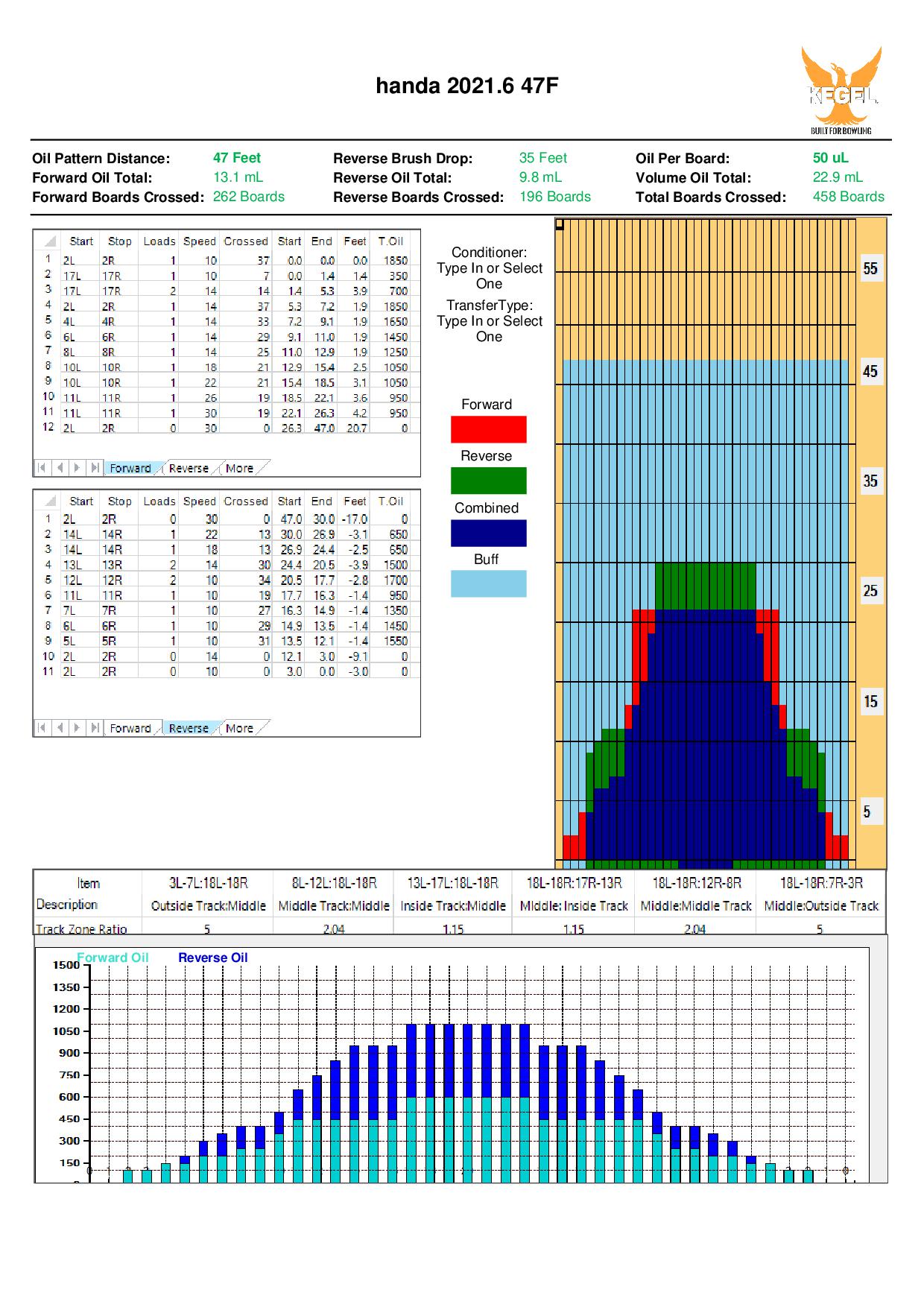Click last-sheet arrow in the Reverse table navigator
The width and height of the screenshot is (924, 1307).
[95, 728]
